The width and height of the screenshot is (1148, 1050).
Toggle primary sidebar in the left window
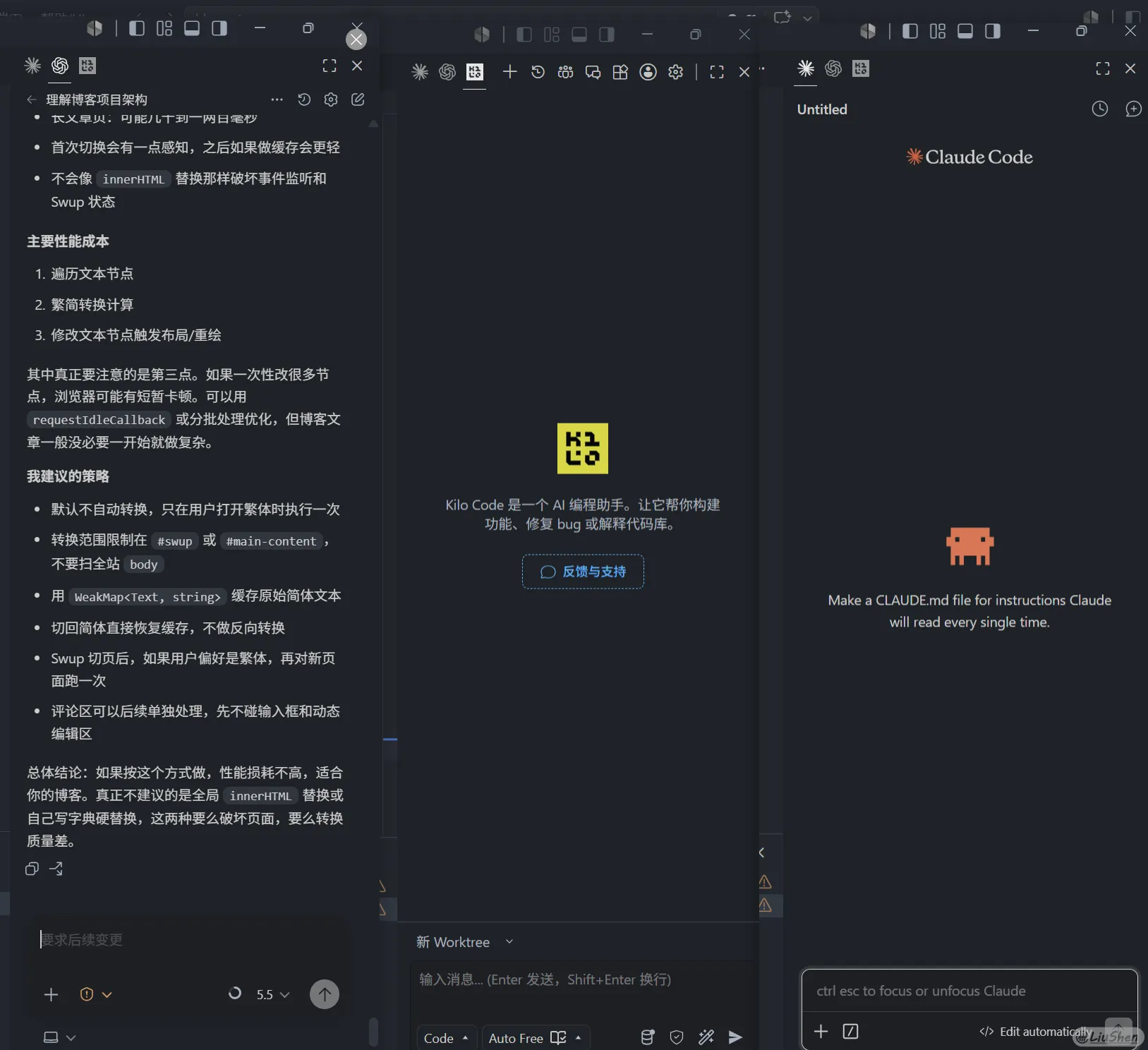click(x=137, y=28)
